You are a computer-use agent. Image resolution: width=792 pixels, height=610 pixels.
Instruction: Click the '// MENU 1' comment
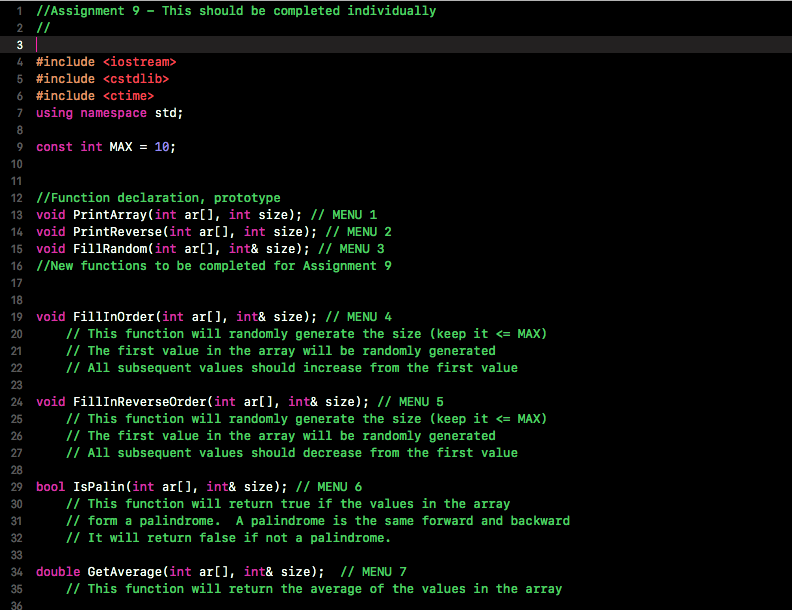[x=343, y=215]
